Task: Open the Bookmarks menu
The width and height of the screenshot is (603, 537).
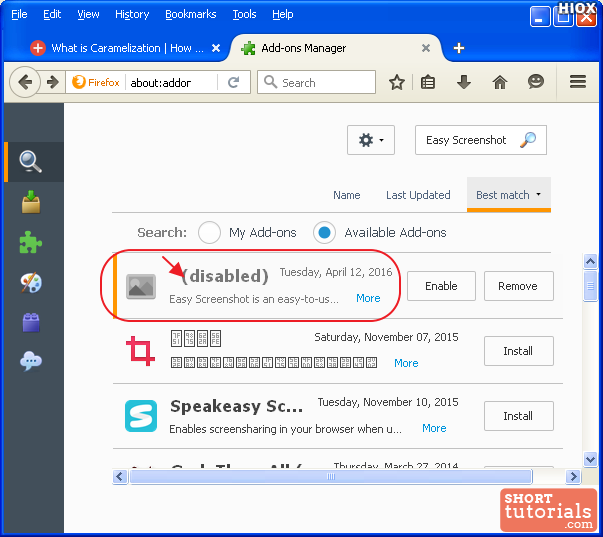Action: tap(190, 14)
